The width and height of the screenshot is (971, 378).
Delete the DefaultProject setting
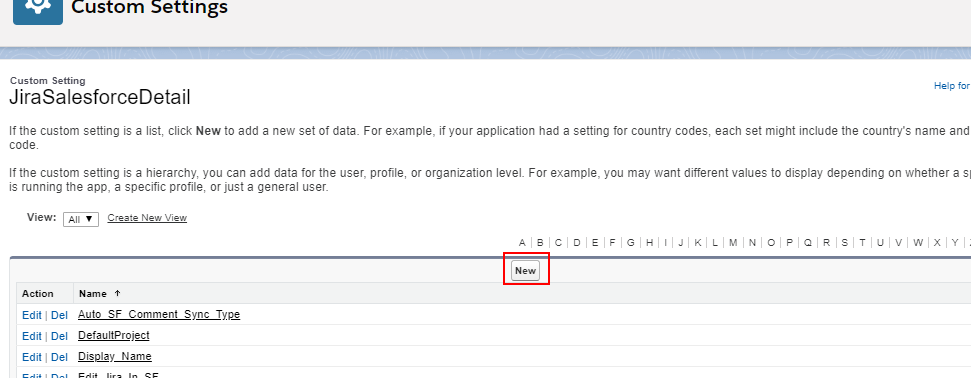coord(59,336)
